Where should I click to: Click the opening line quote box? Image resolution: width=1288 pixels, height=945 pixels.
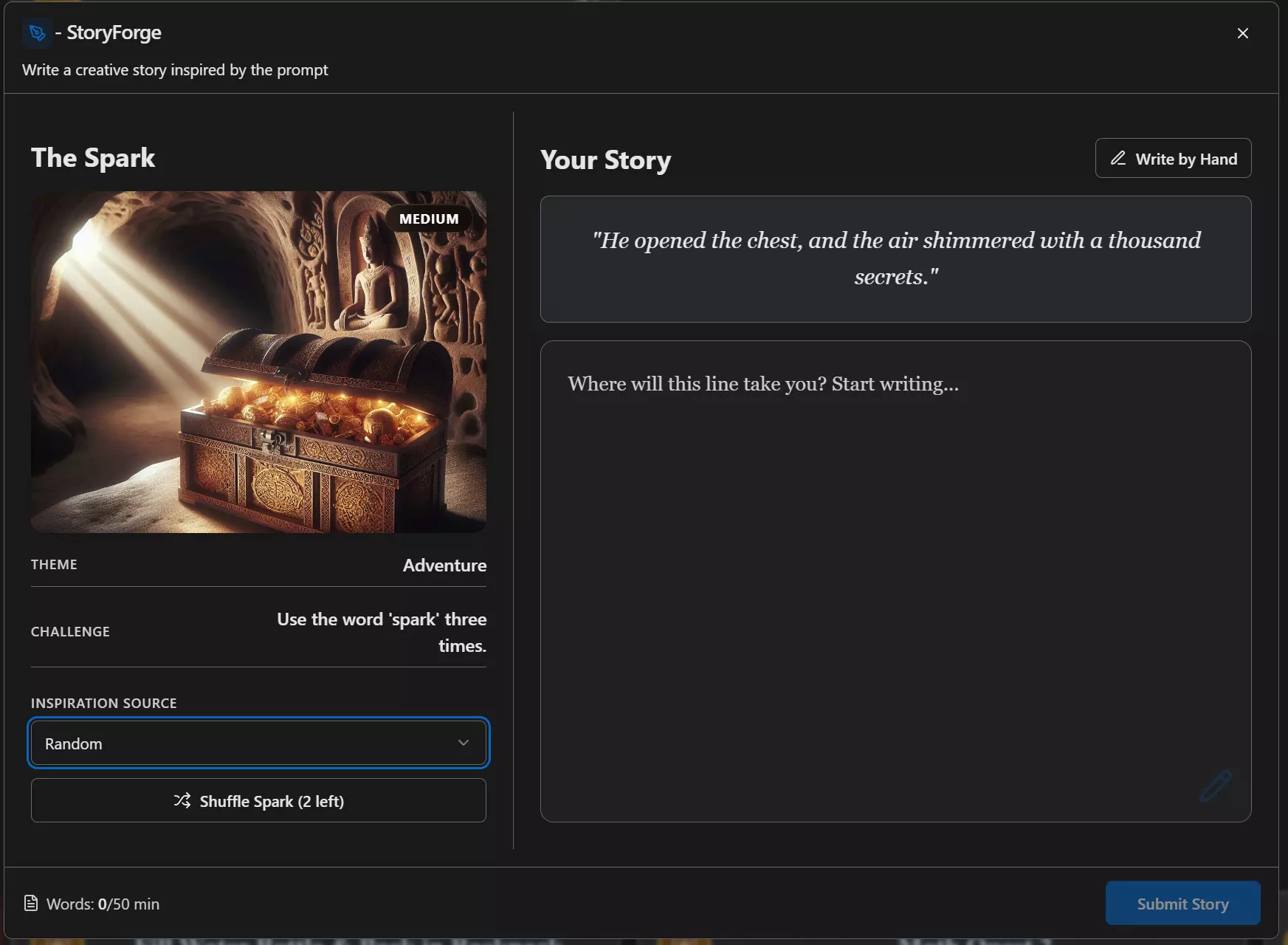tap(895, 259)
